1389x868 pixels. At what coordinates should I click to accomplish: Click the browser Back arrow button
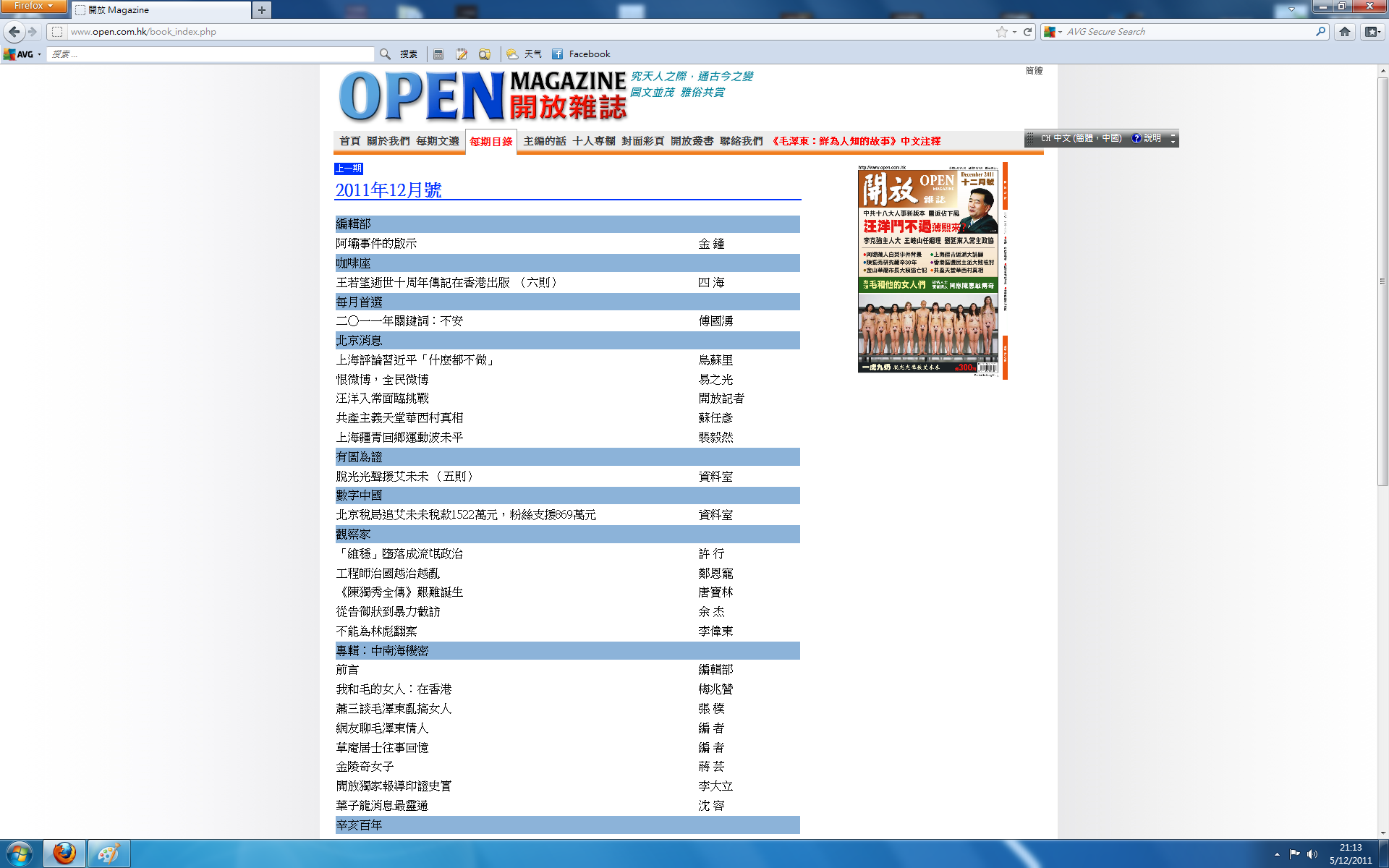point(14,32)
